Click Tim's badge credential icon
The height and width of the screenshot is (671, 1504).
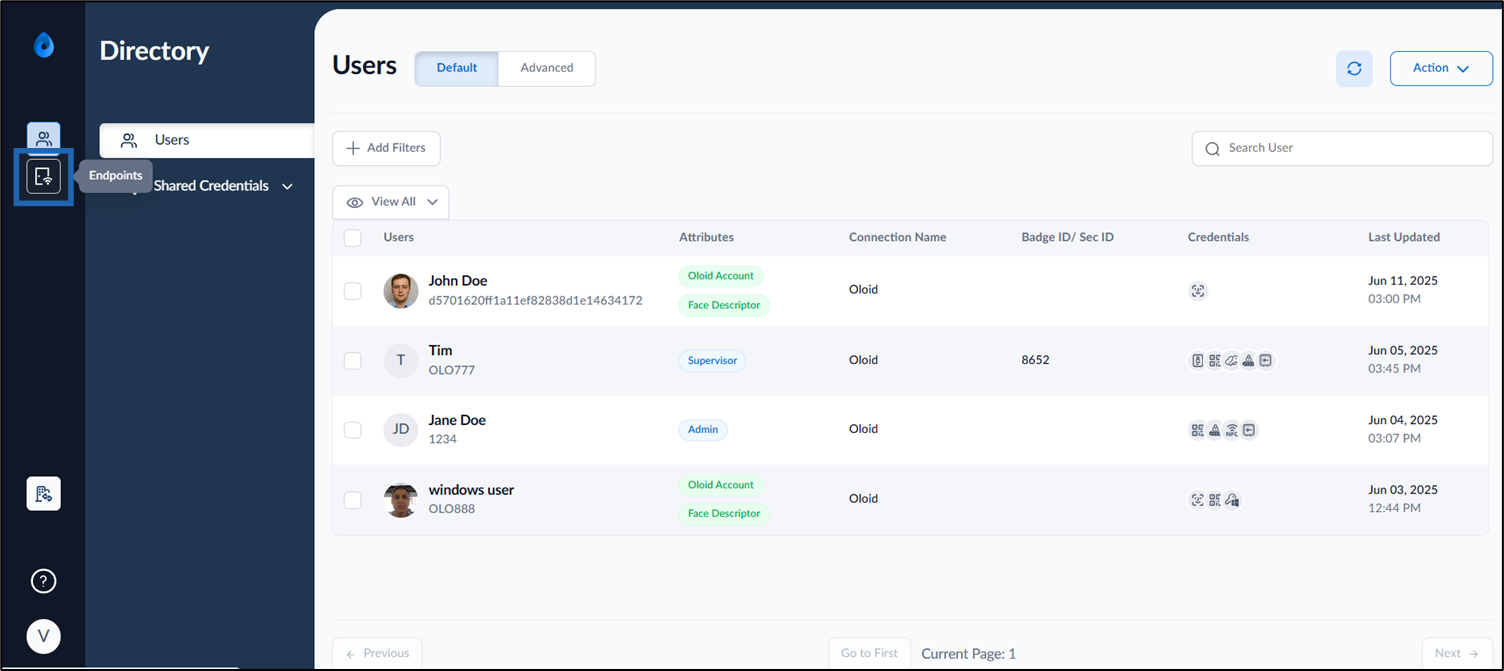1197,361
